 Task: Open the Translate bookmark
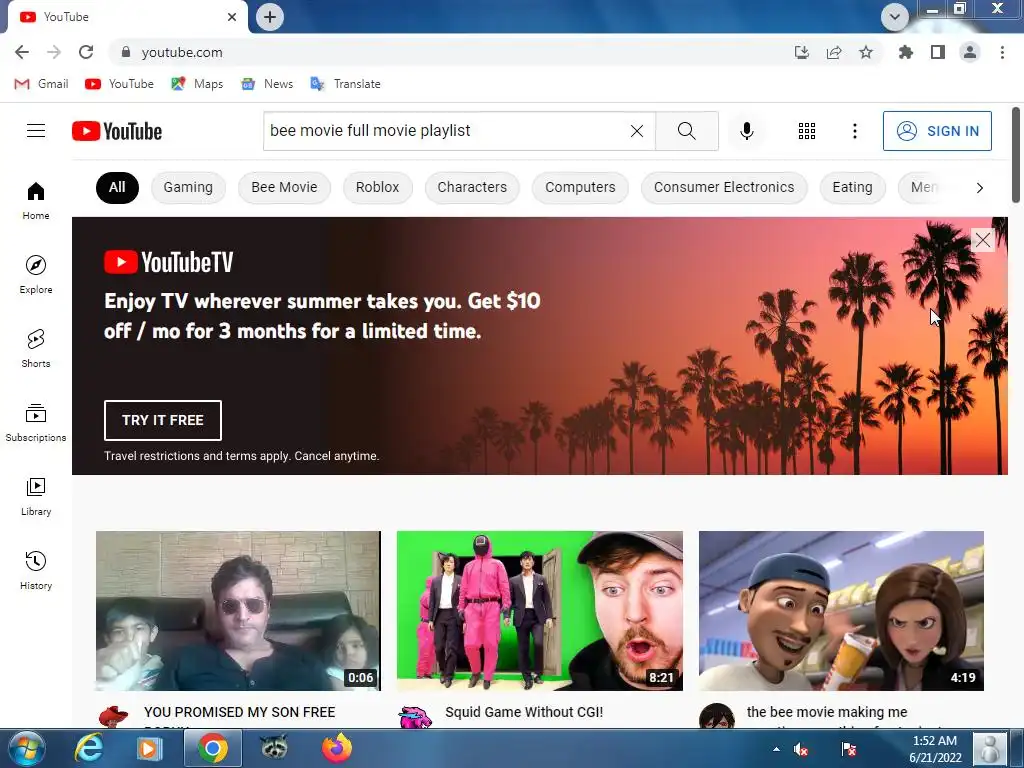[345, 84]
